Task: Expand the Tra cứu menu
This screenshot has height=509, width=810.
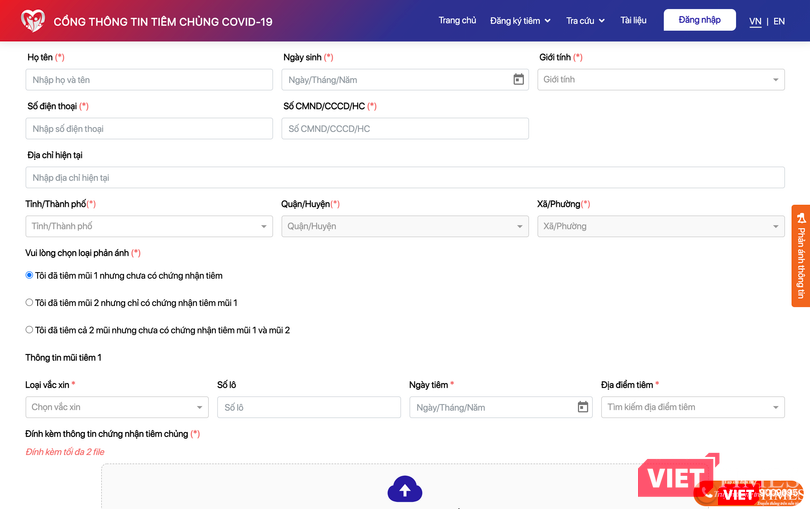Action: coord(585,21)
